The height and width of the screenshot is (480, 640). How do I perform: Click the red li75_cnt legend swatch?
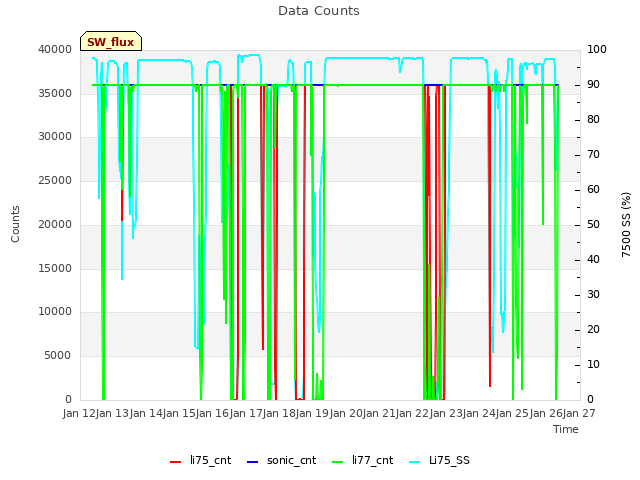(176, 462)
